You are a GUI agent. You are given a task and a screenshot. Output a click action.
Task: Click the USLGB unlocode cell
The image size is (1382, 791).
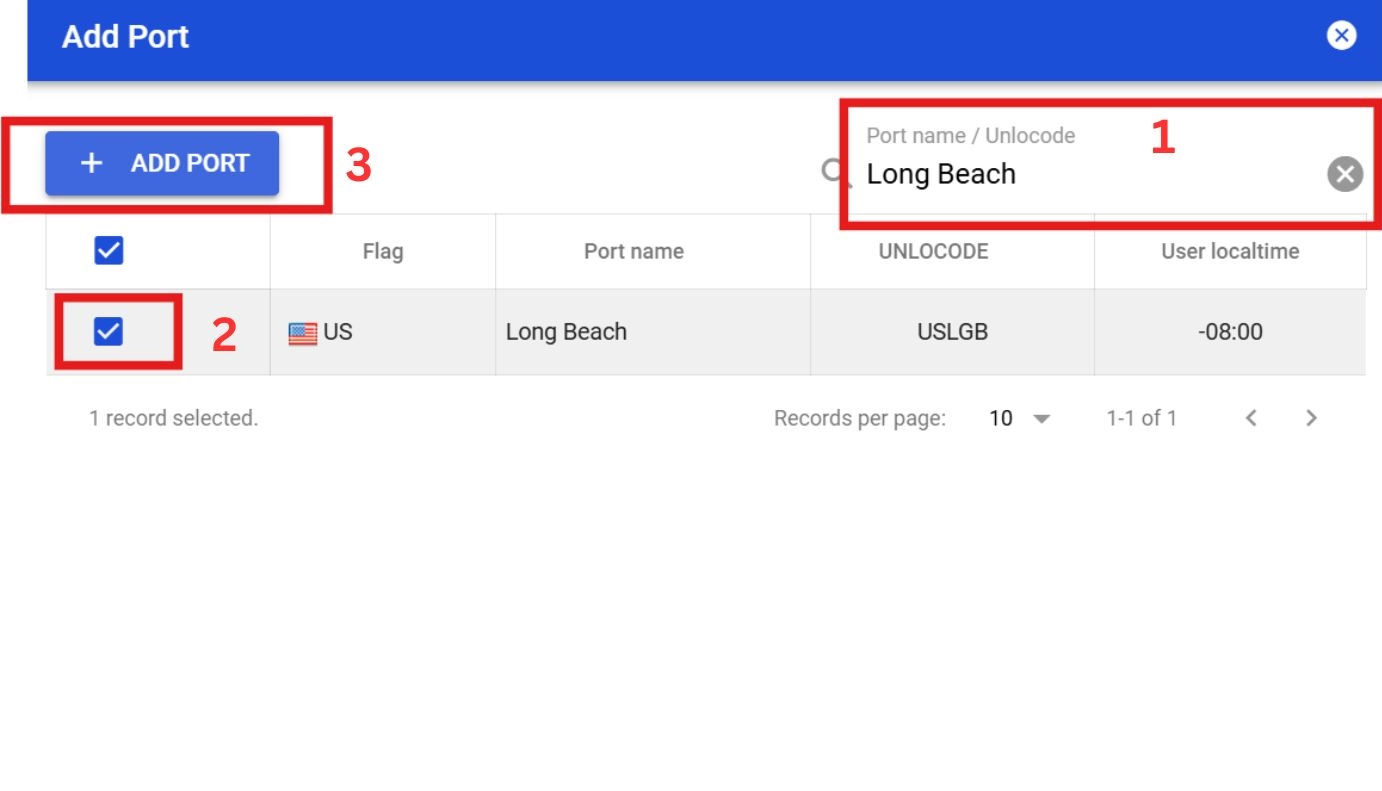(952, 332)
